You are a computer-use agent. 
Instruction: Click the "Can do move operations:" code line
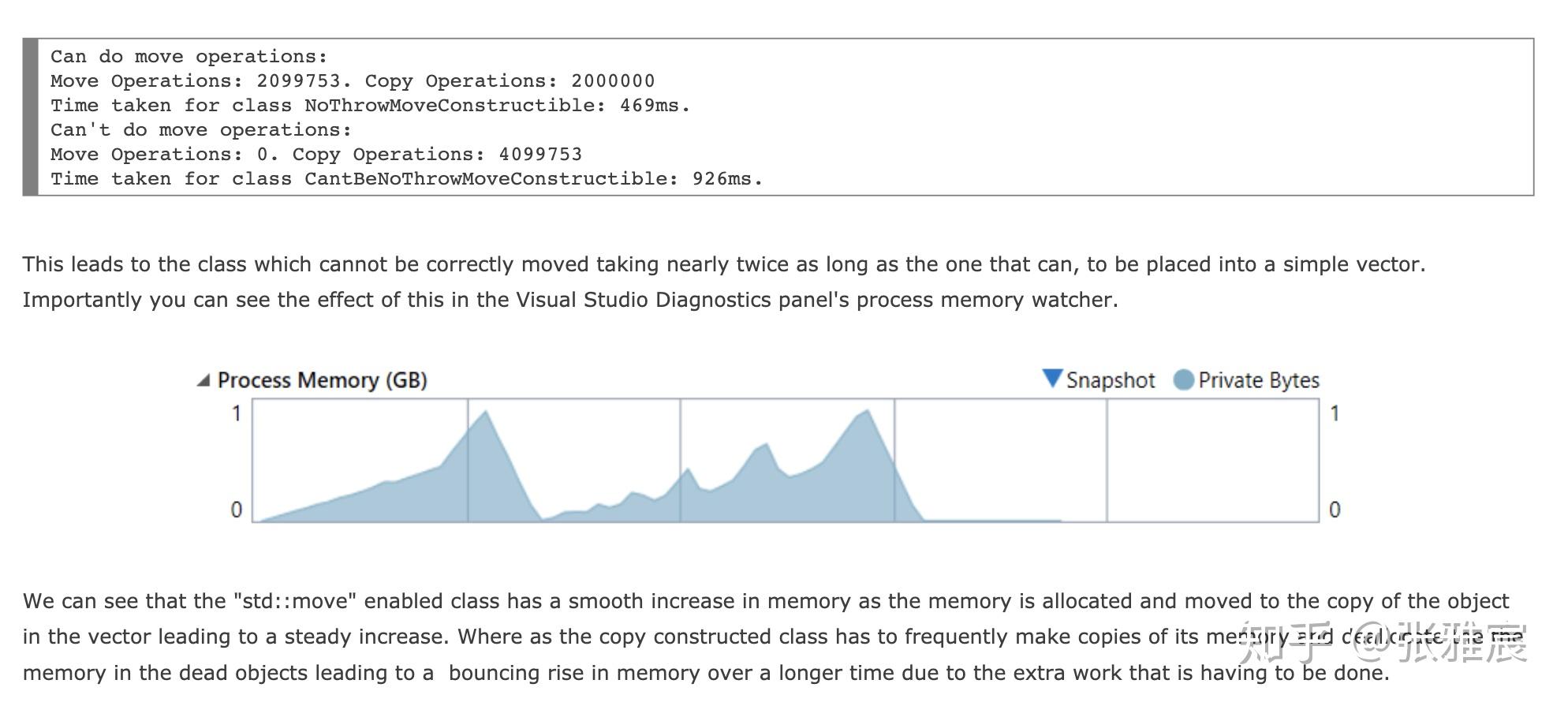(189, 57)
